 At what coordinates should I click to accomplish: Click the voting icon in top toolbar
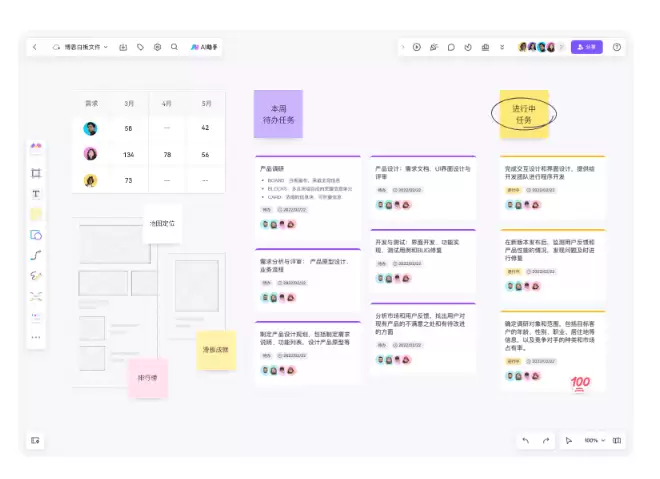tap(485, 47)
